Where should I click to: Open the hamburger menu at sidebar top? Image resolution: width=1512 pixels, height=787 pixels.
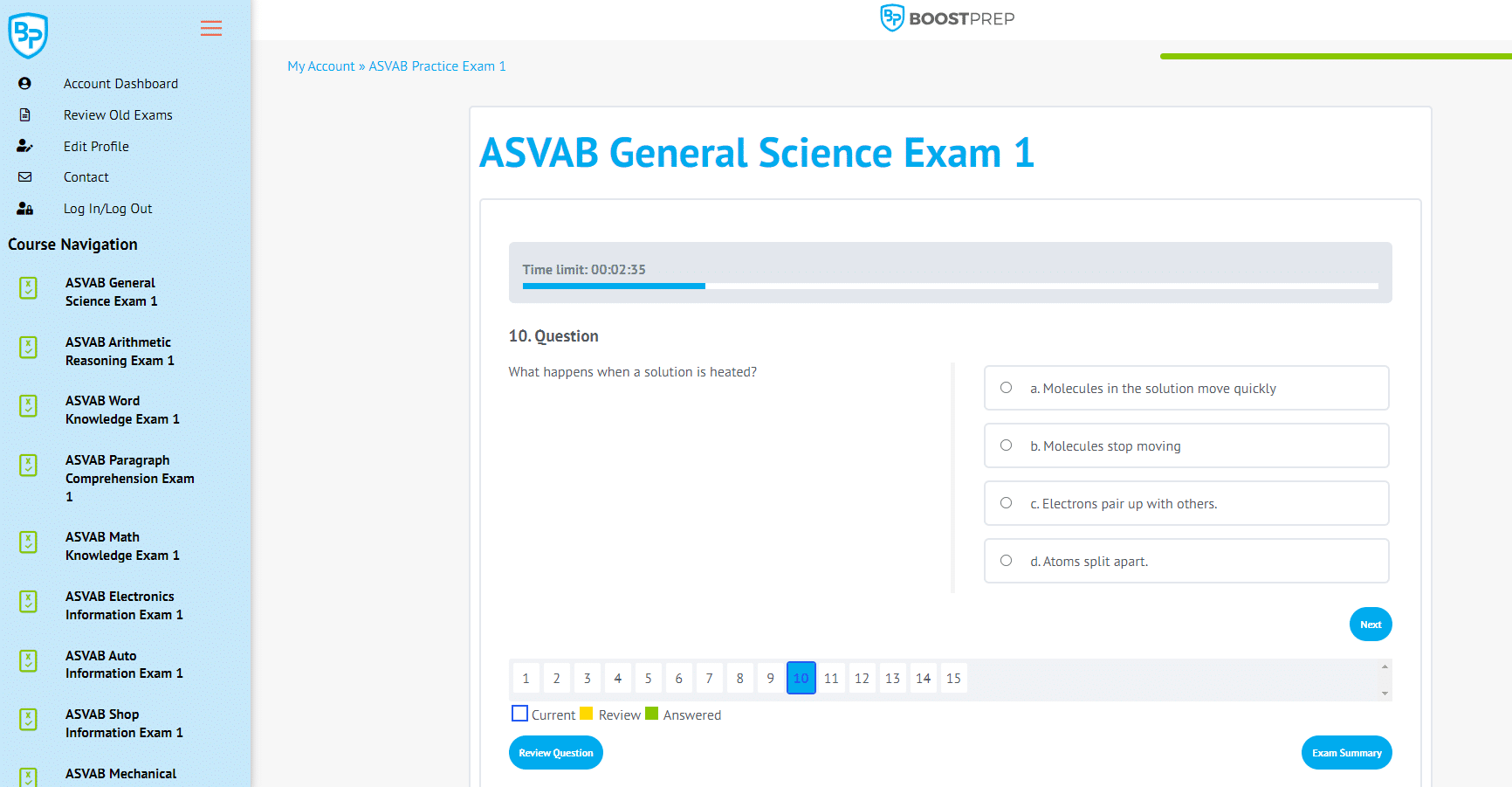pos(210,28)
